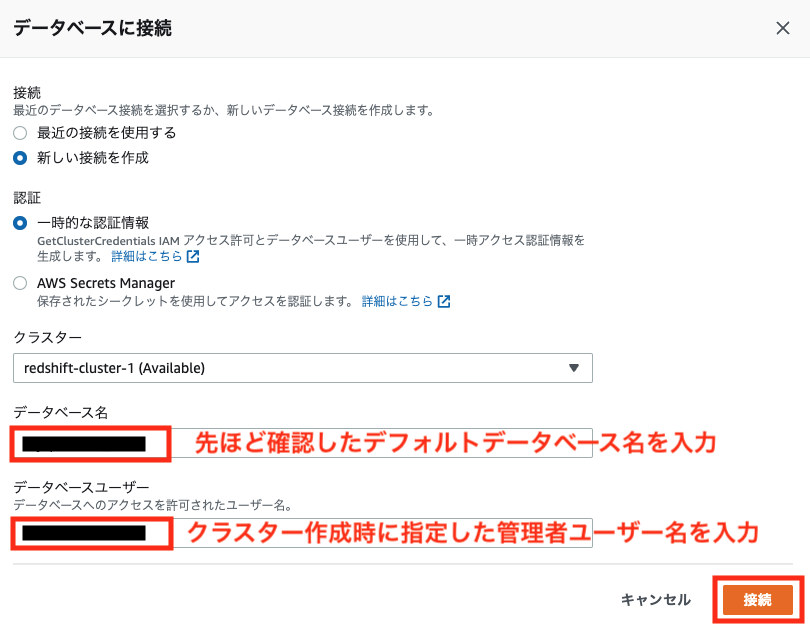Click the X icon to close the dialog
Viewport: 810px width, 632px height.
pos(784,28)
